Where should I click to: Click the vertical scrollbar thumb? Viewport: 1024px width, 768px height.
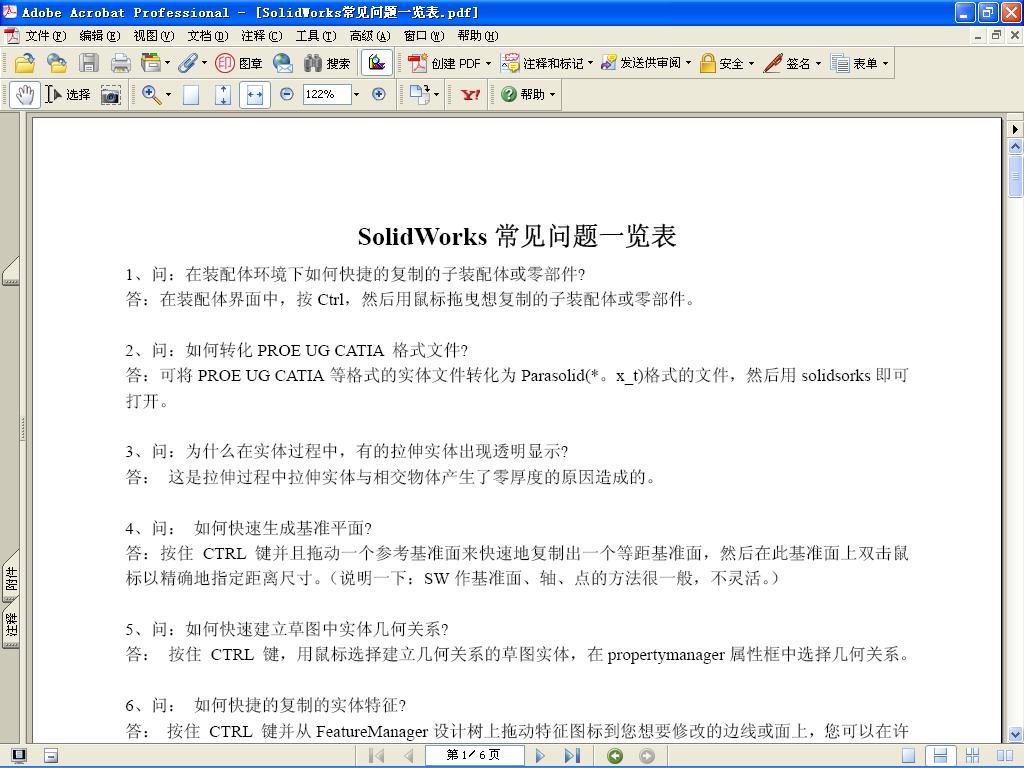[1015, 176]
